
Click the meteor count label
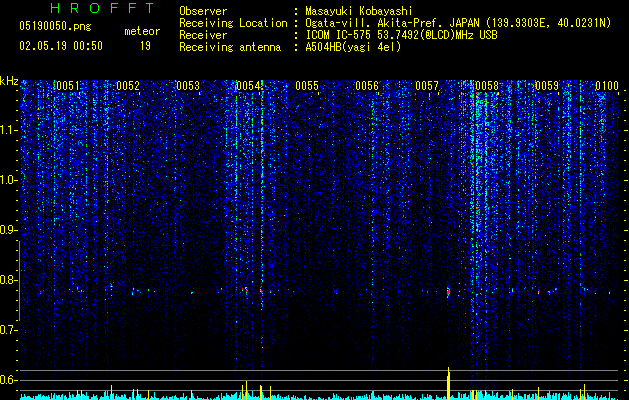[x=142, y=31]
